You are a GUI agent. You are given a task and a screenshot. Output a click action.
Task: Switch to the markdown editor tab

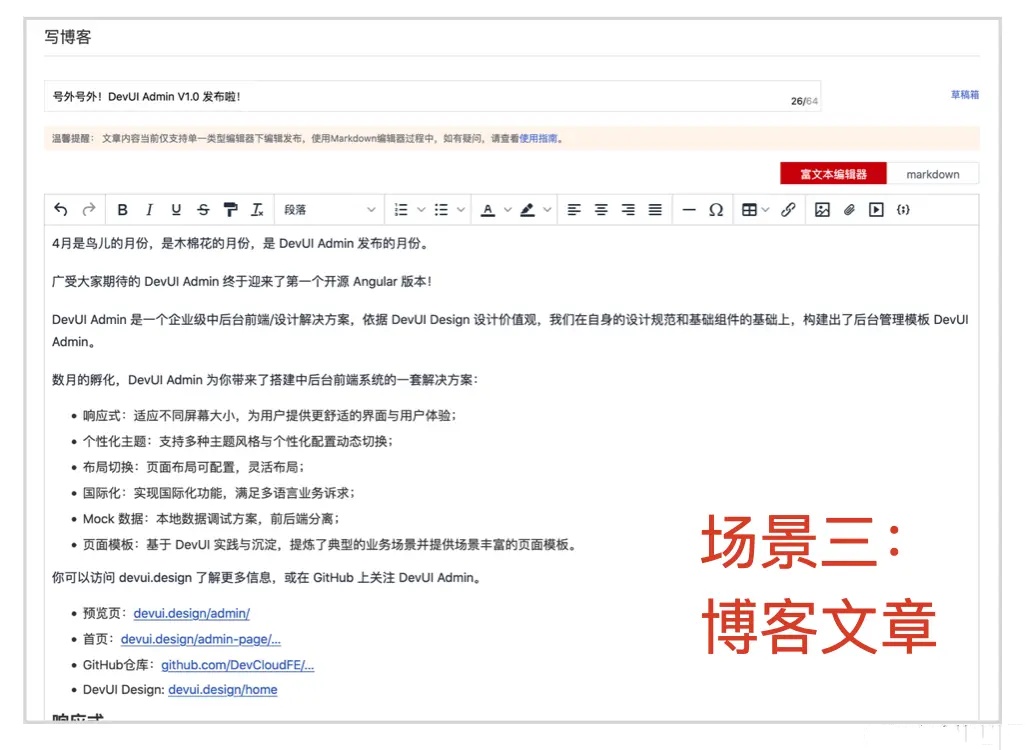click(x=932, y=174)
